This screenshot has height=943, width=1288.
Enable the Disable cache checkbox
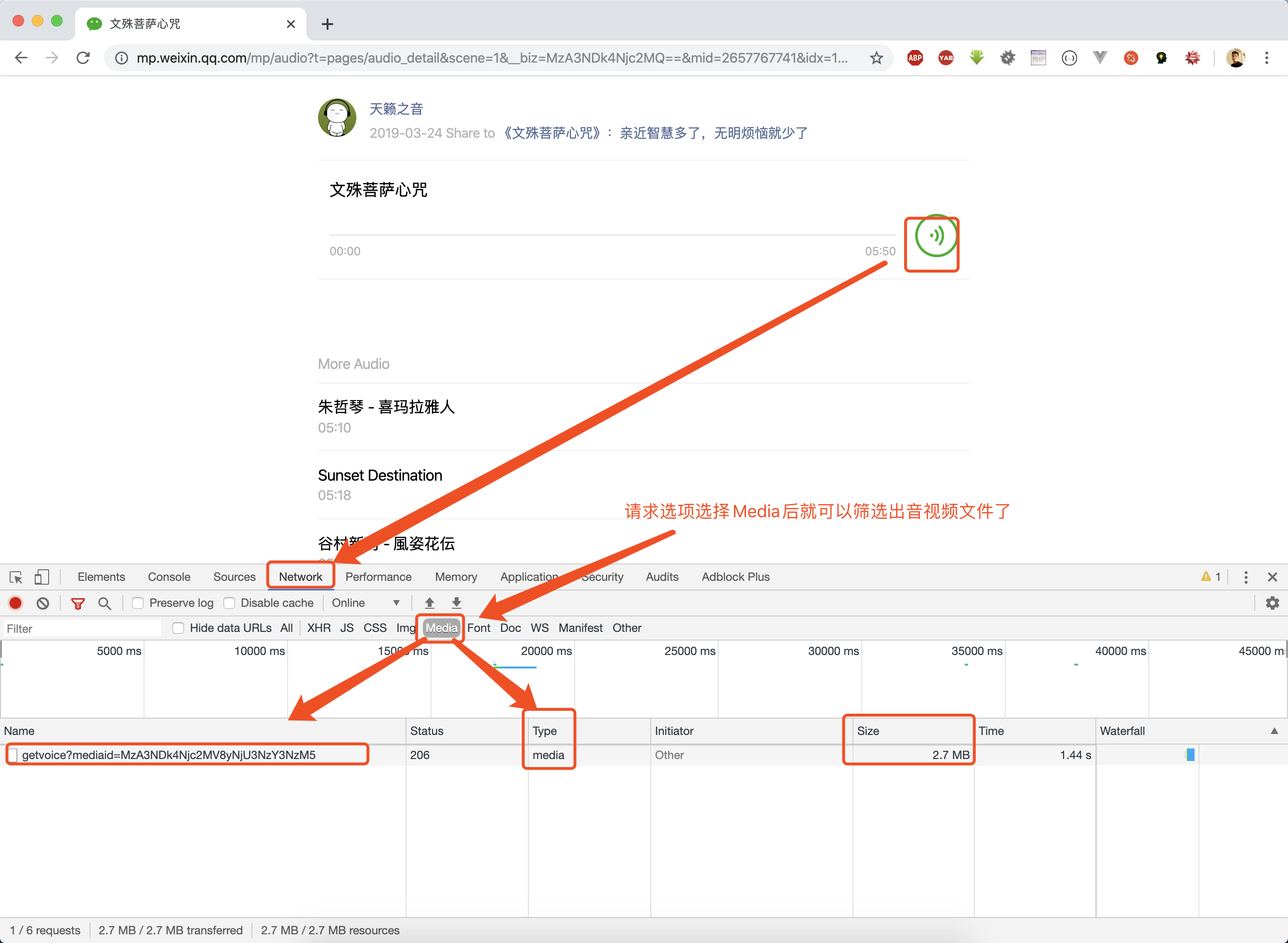(229, 603)
